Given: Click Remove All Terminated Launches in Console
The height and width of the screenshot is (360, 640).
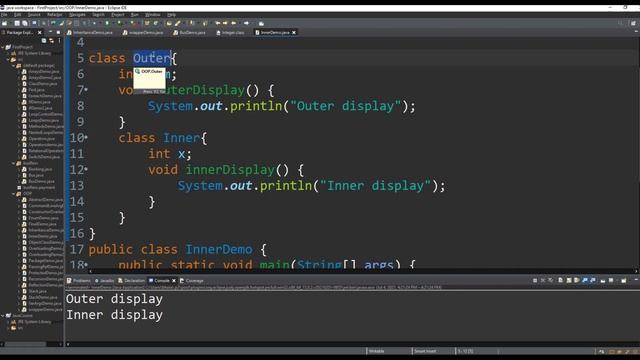Looking at the screenshot, I should [551, 280].
